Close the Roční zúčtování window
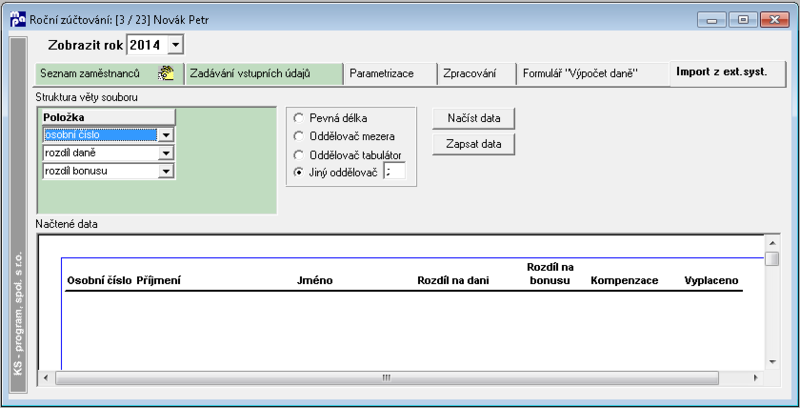The image size is (800, 408). point(774,20)
